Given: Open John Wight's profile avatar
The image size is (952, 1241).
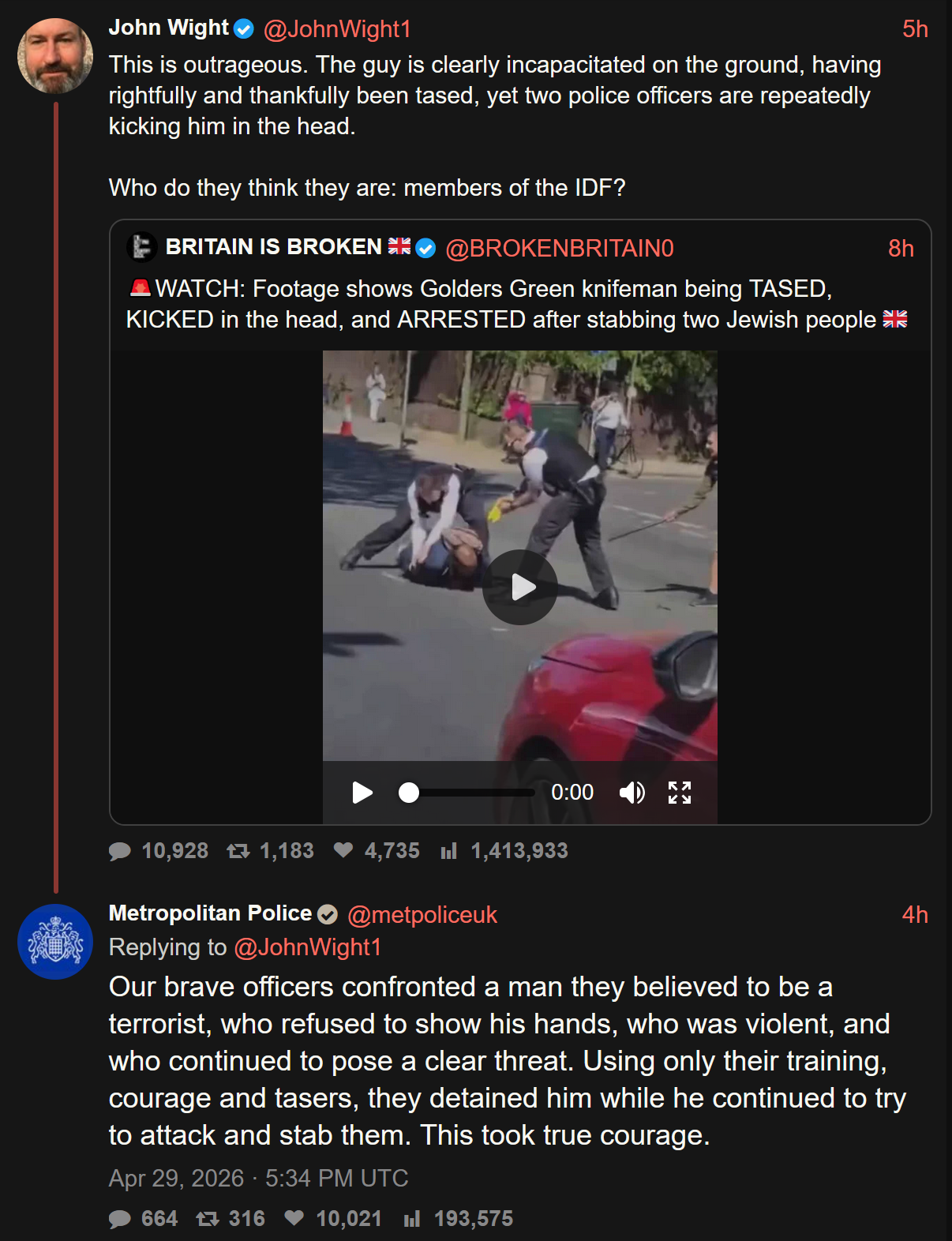Looking at the screenshot, I should click(55, 56).
